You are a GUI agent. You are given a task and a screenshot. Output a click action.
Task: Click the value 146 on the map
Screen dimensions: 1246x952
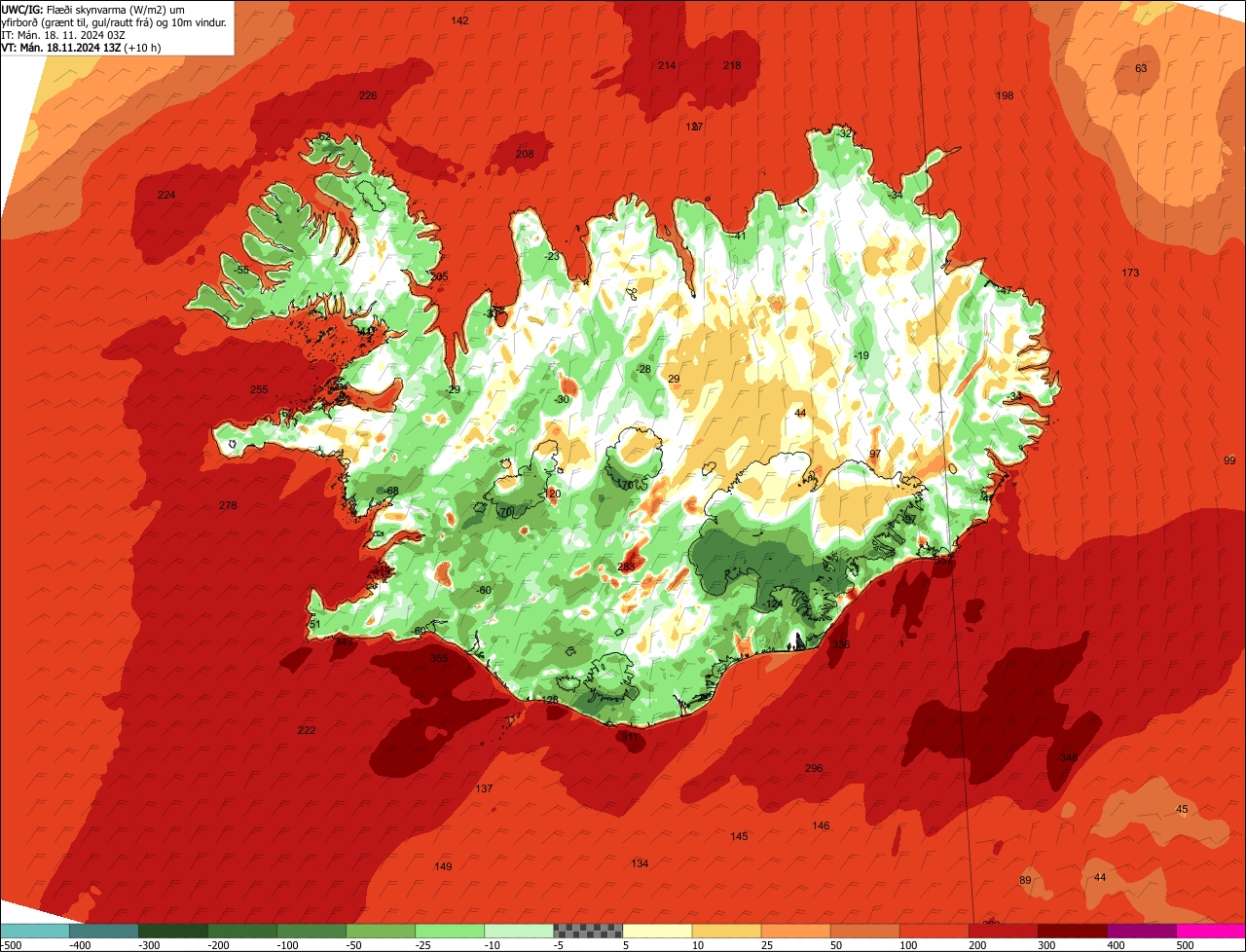[x=821, y=825]
